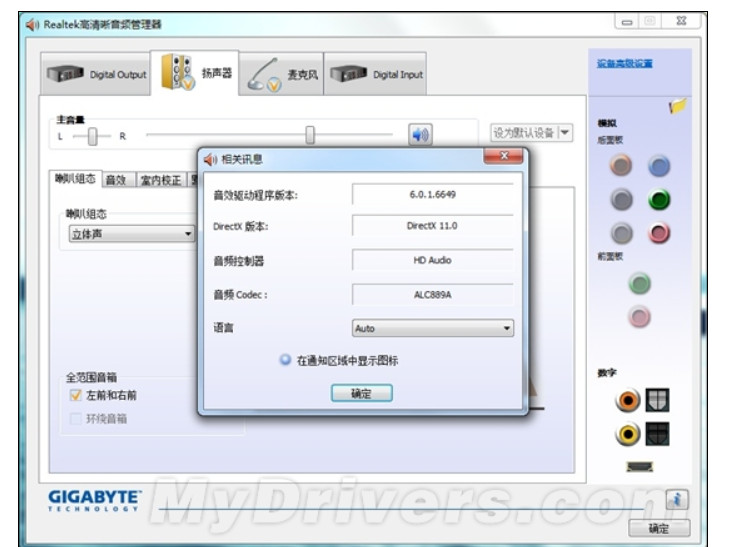Open the 喇叭组态 speaker configuration sub-tab
The image size is (739, 547).
75,179
